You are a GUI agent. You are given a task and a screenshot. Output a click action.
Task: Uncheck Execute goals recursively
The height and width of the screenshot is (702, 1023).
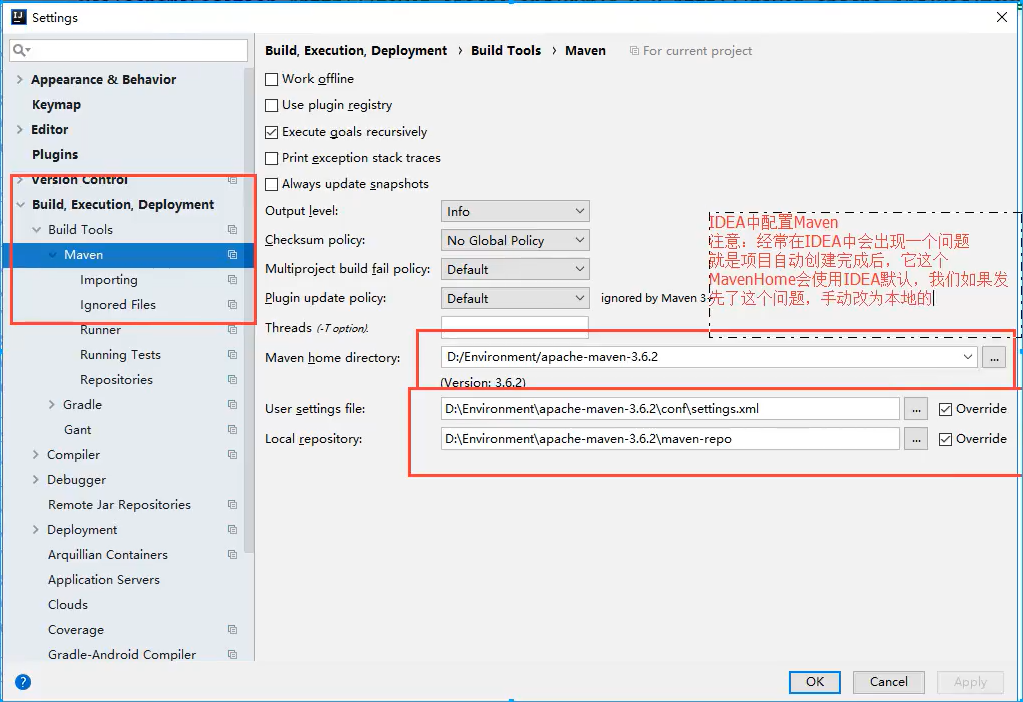(271, 132)
